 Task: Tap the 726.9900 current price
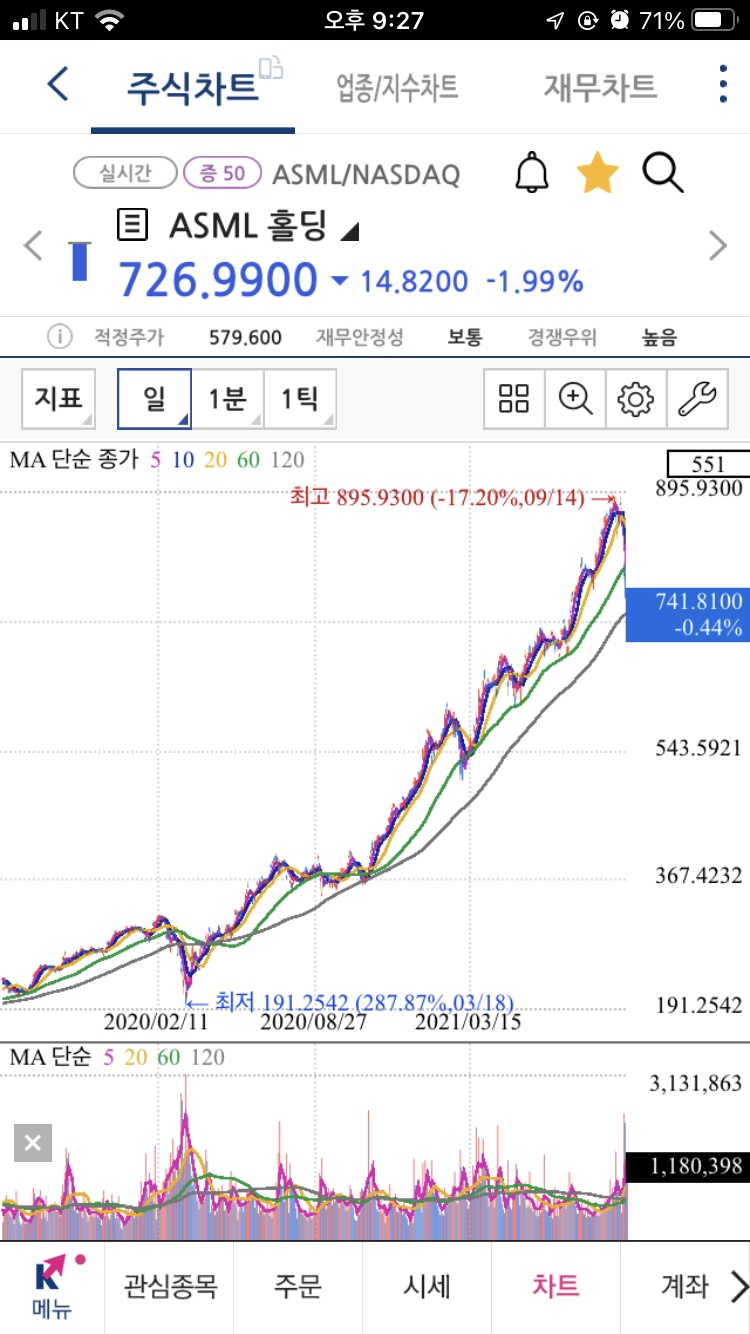coord(218,281)
